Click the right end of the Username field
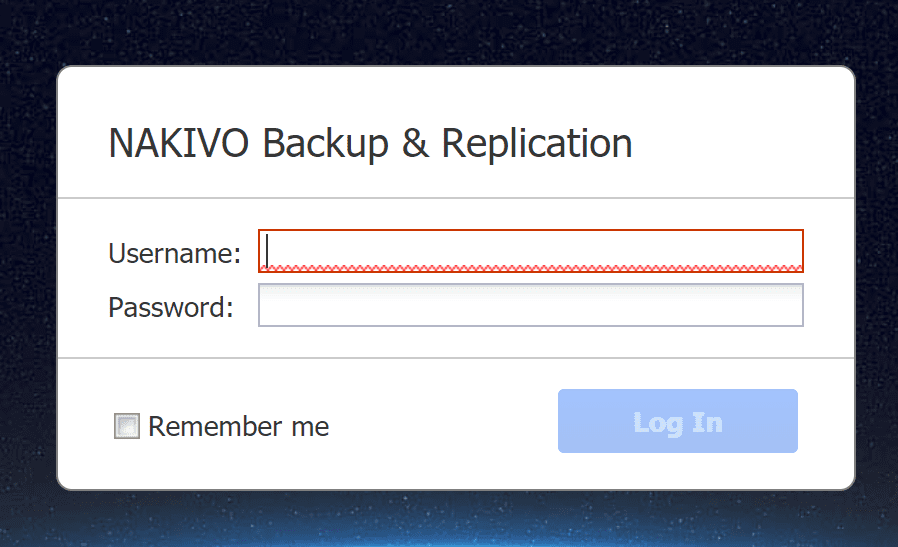The image size is (898, 547). pos(790,251)
